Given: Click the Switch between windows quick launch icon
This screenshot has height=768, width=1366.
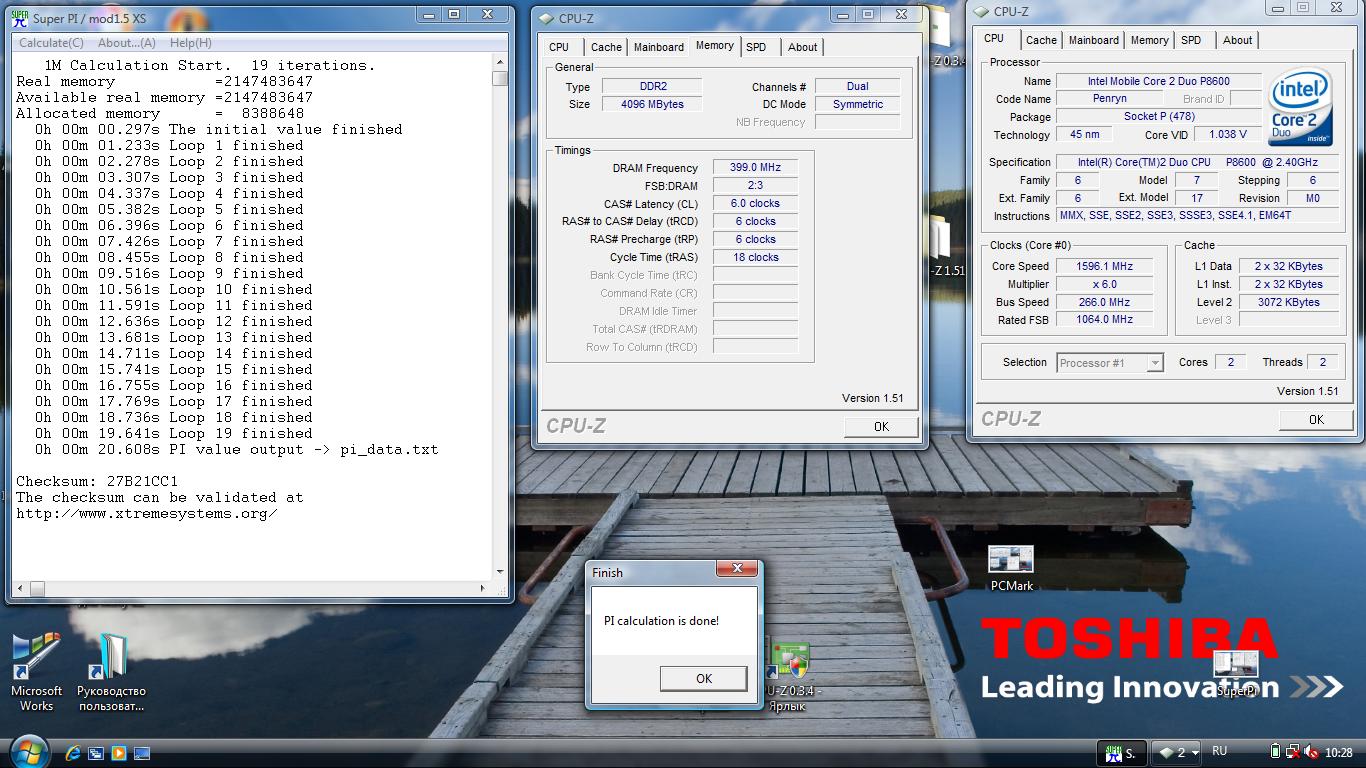Looking at the screenshot, I should (96, 752).
